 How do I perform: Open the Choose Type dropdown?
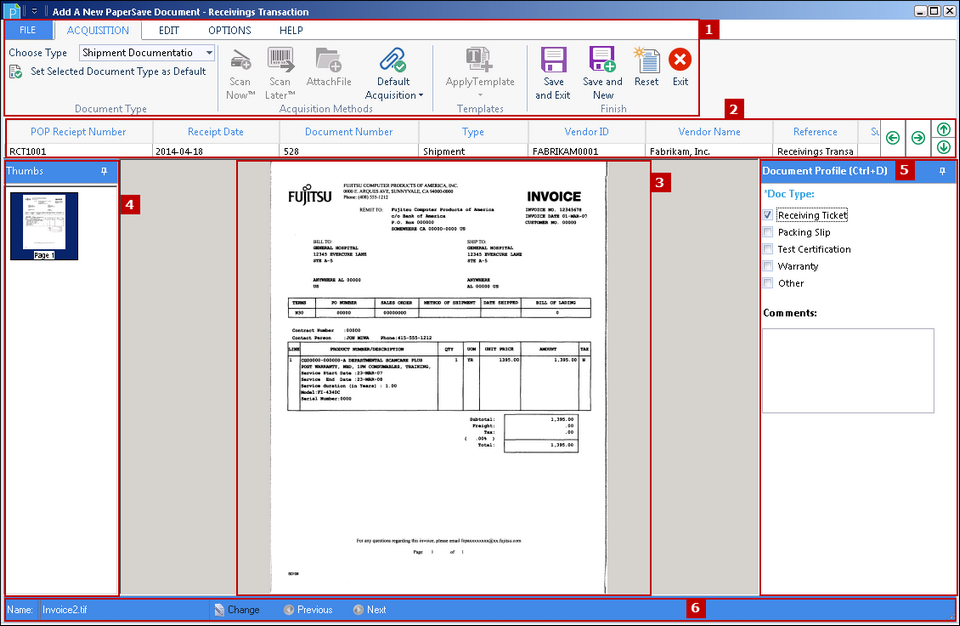[x=209, y=53]
